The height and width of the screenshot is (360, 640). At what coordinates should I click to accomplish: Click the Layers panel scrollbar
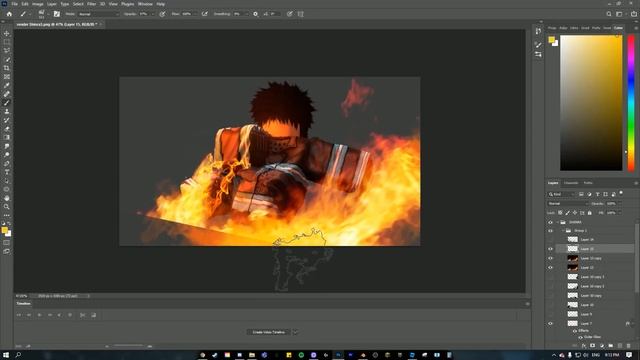click(637, 257)
